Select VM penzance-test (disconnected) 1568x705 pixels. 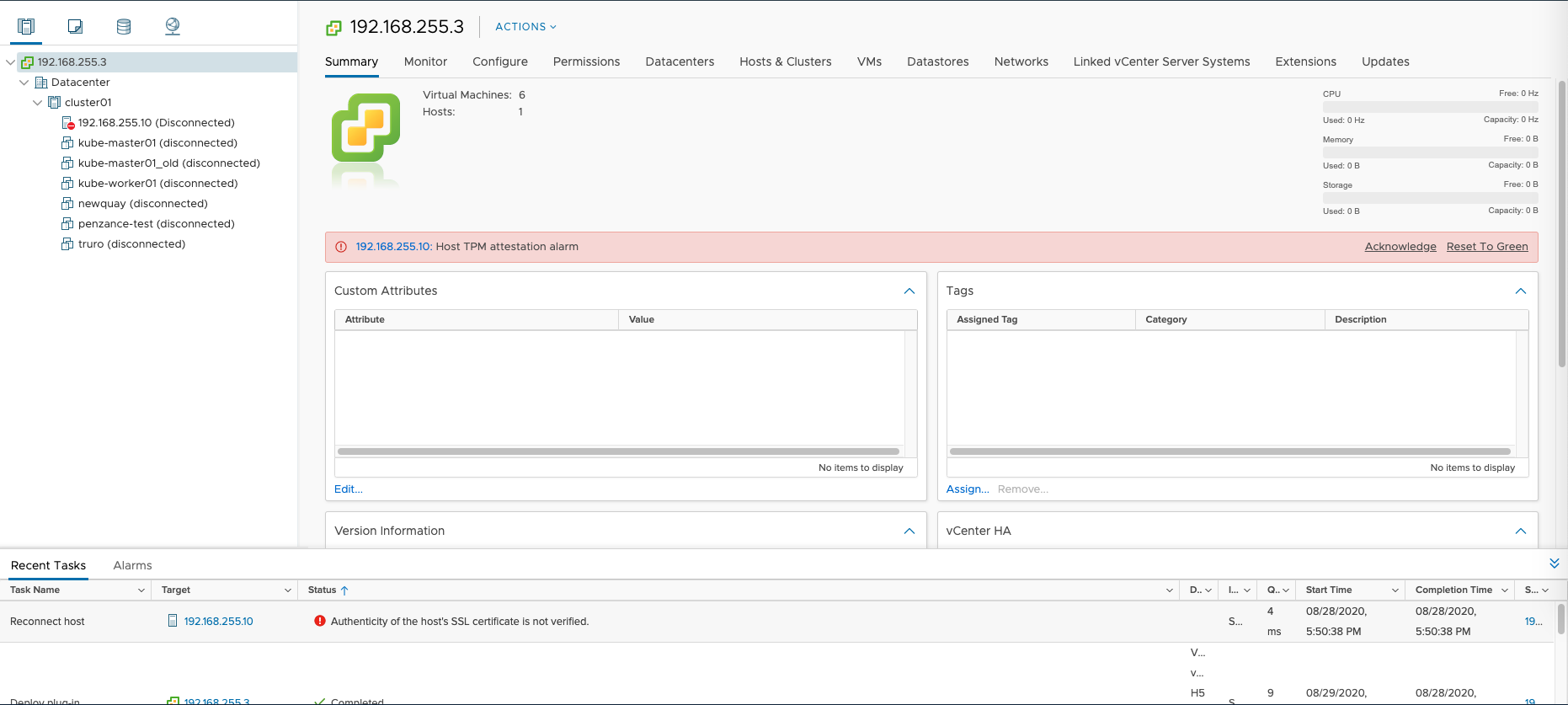tap(156, 223)
